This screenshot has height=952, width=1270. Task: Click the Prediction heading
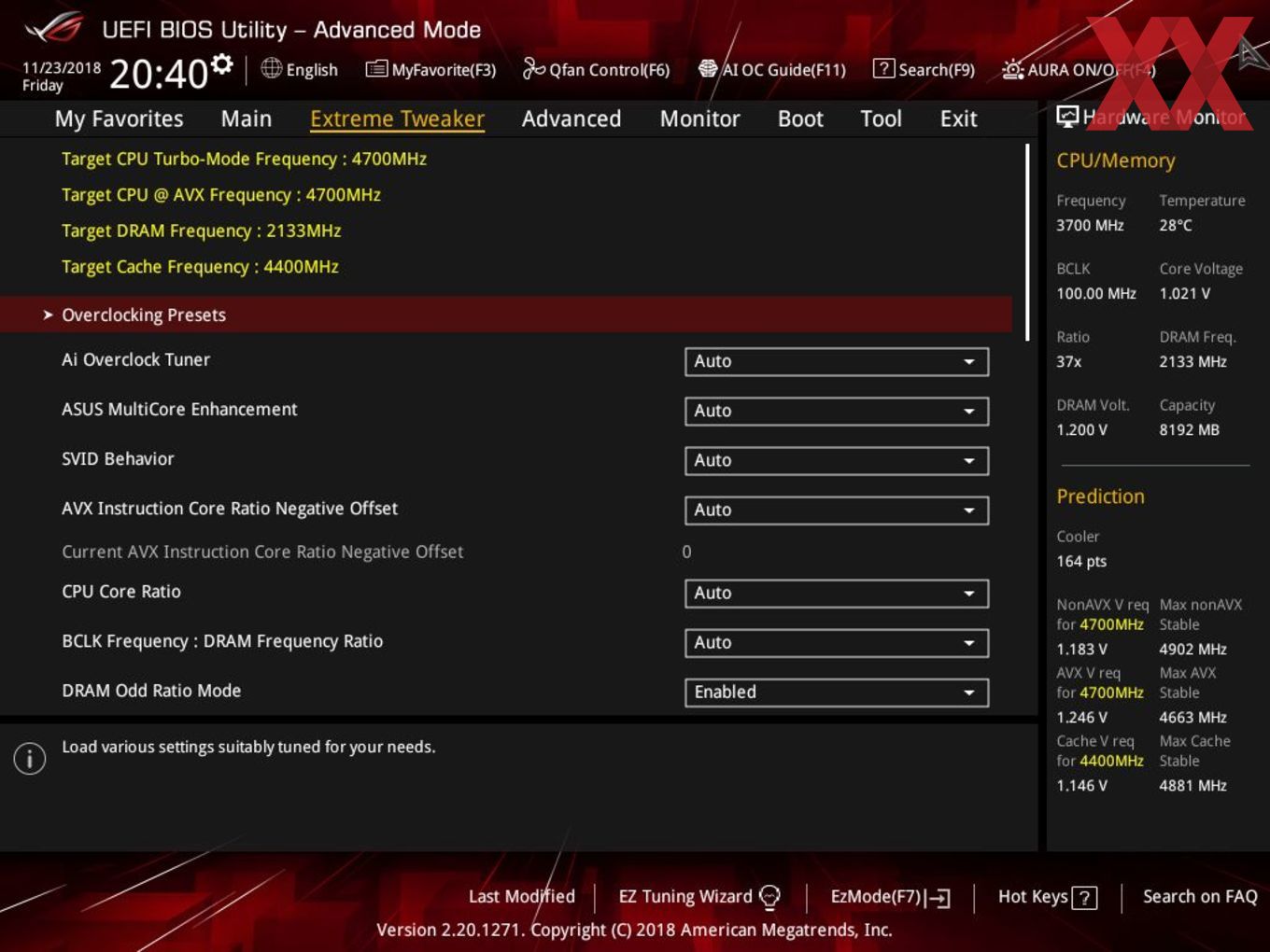pos(1100,497)
